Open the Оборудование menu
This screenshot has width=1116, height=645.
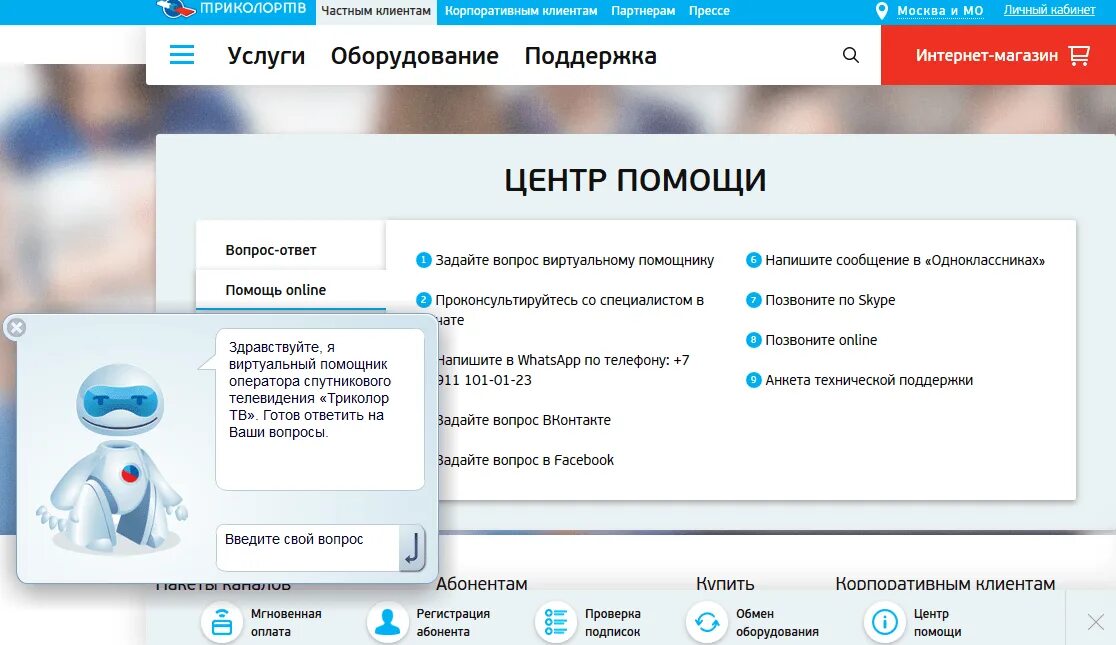click(x=414, y=56)
